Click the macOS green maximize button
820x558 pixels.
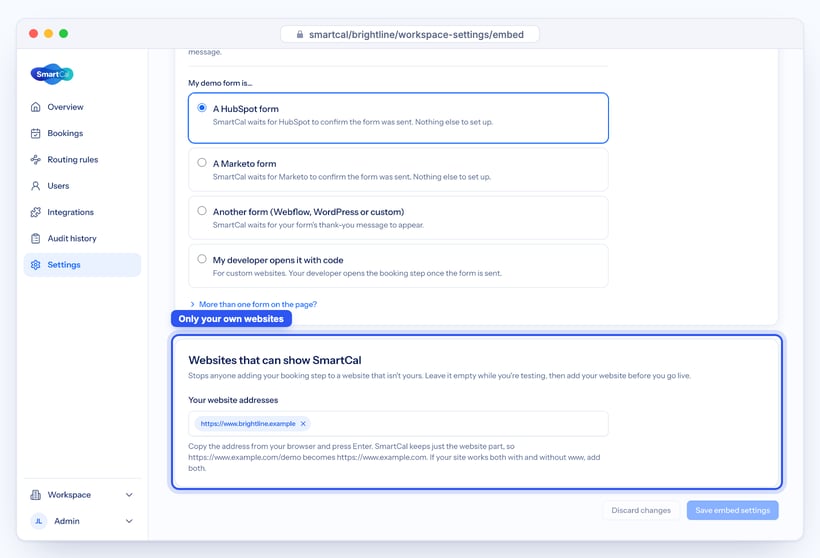(63, 33)
